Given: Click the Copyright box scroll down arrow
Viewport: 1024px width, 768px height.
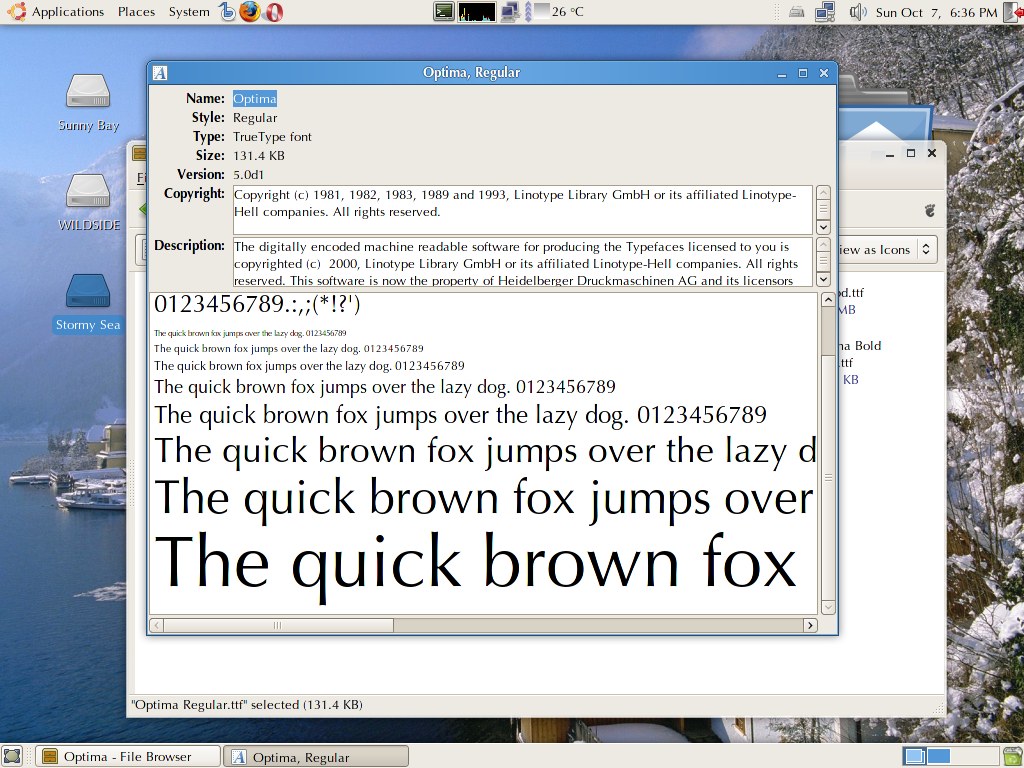Looking at the screenshot, I should point(823,227).
